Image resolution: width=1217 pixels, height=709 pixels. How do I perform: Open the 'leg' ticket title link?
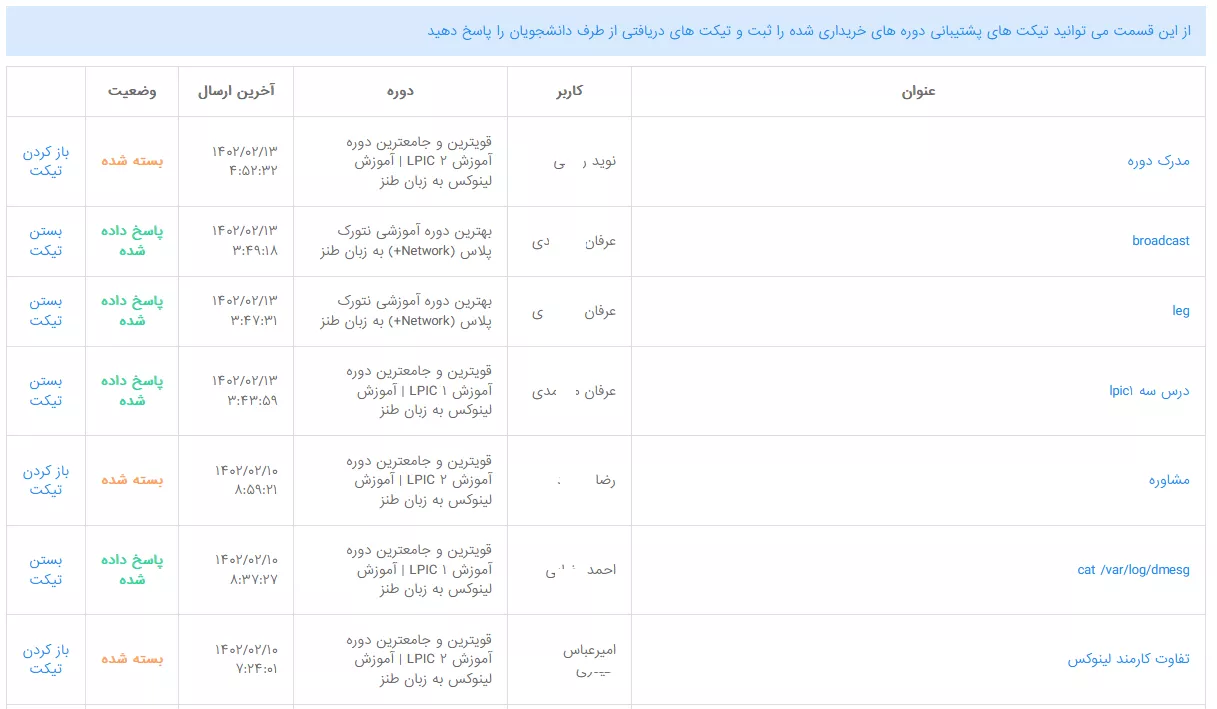(1180, 311)
